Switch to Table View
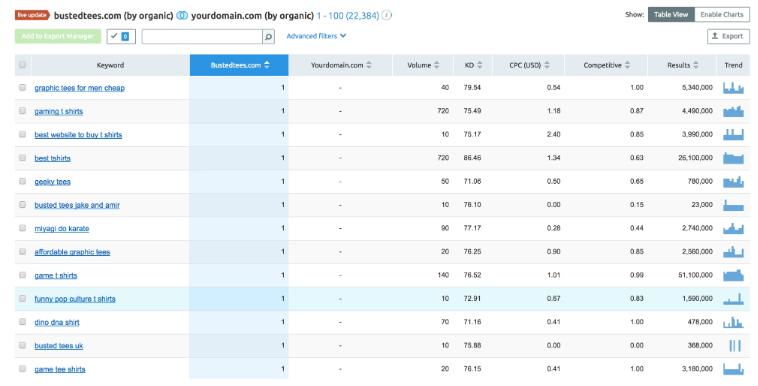The width and height of the screenshot is (758, 386). click(671, 15)
